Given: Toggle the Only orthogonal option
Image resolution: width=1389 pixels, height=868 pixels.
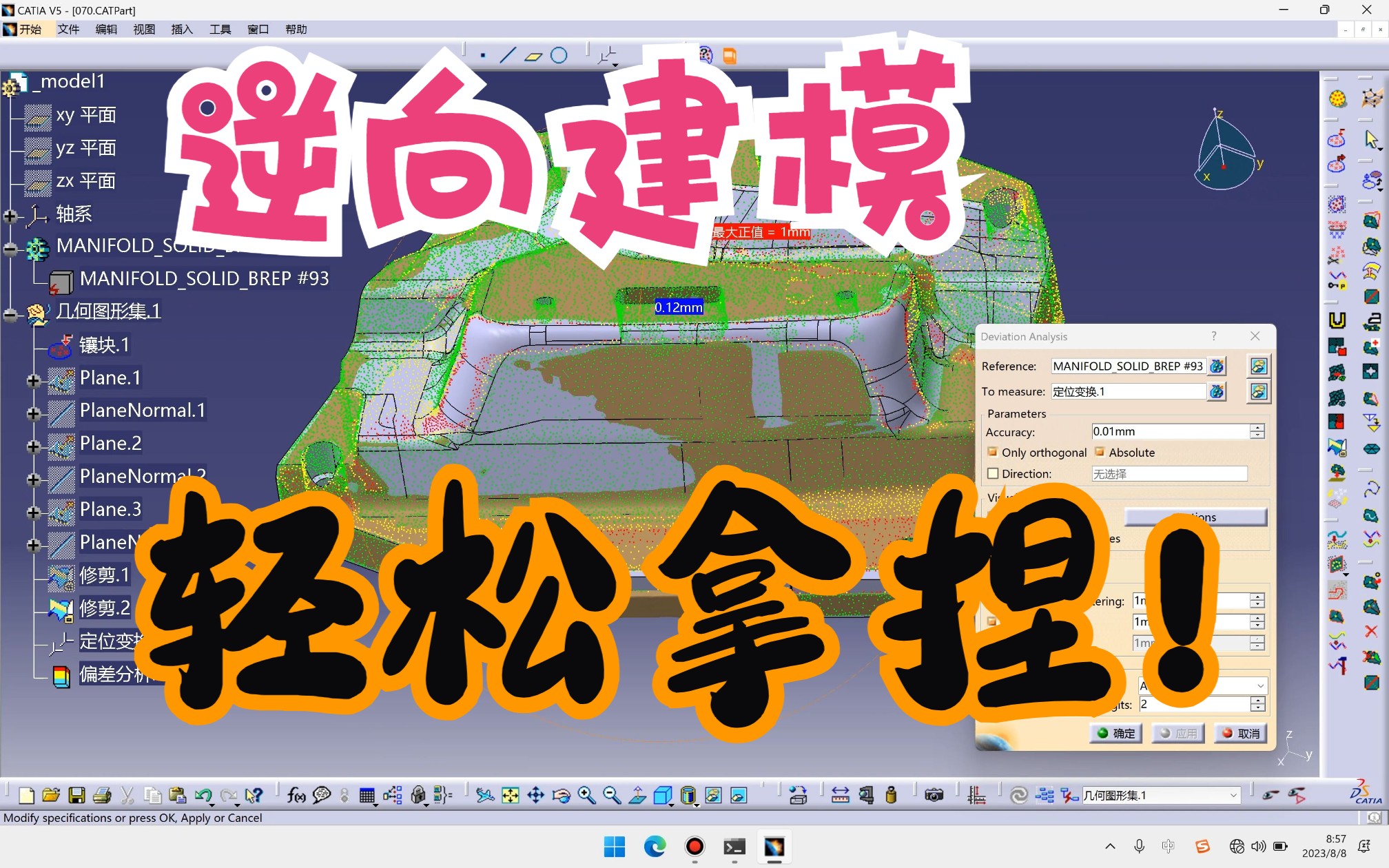Looking at the screenshot, I should click(993, 452).
